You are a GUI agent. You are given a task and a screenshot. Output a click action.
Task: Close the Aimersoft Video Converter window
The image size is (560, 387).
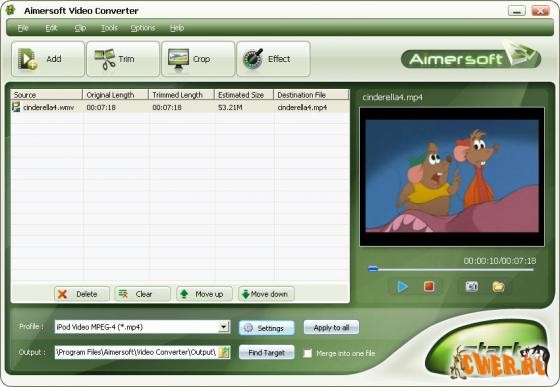540,11
